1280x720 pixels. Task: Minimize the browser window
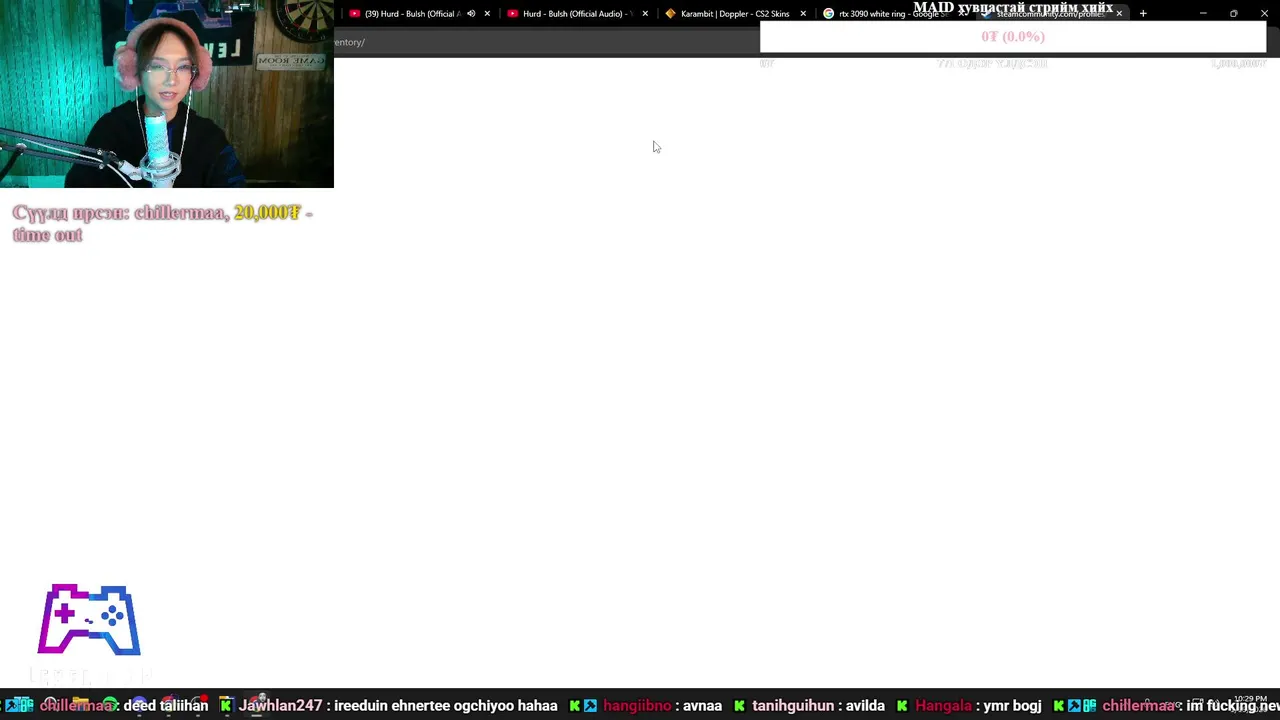(x=1203, y=14)
